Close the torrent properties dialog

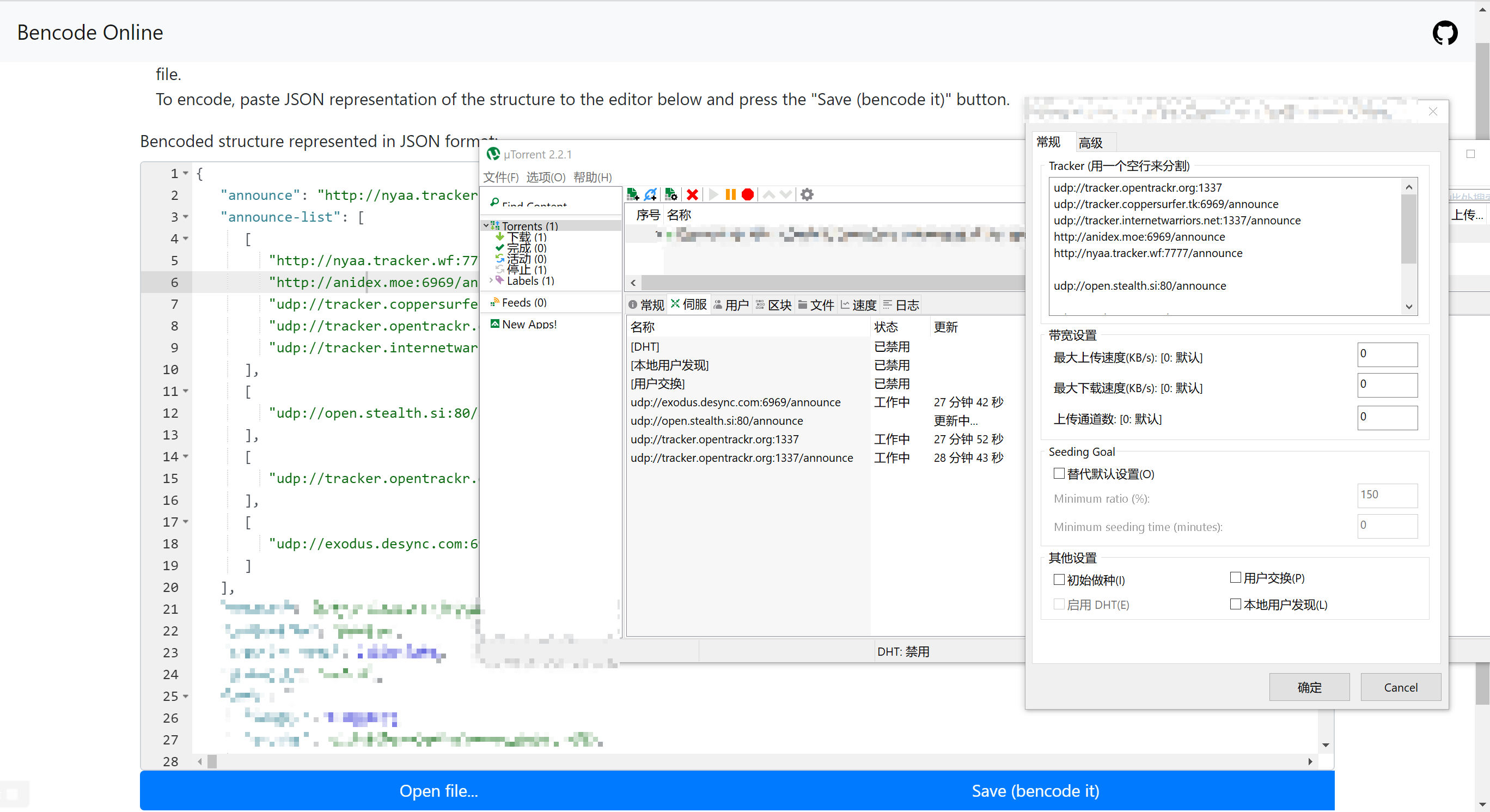click(1433, 111)
